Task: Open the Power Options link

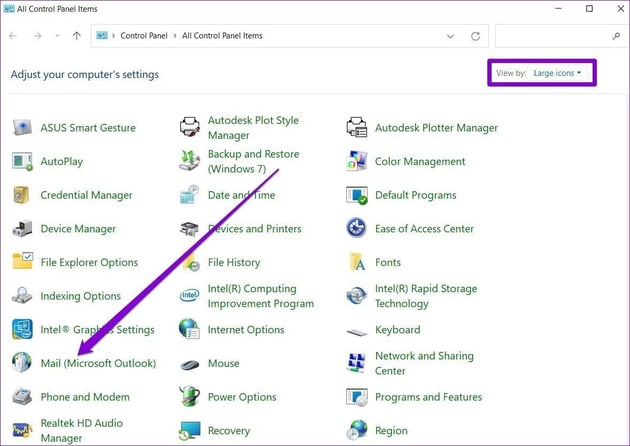Action: pyautogui.click(x=242, y=397)
